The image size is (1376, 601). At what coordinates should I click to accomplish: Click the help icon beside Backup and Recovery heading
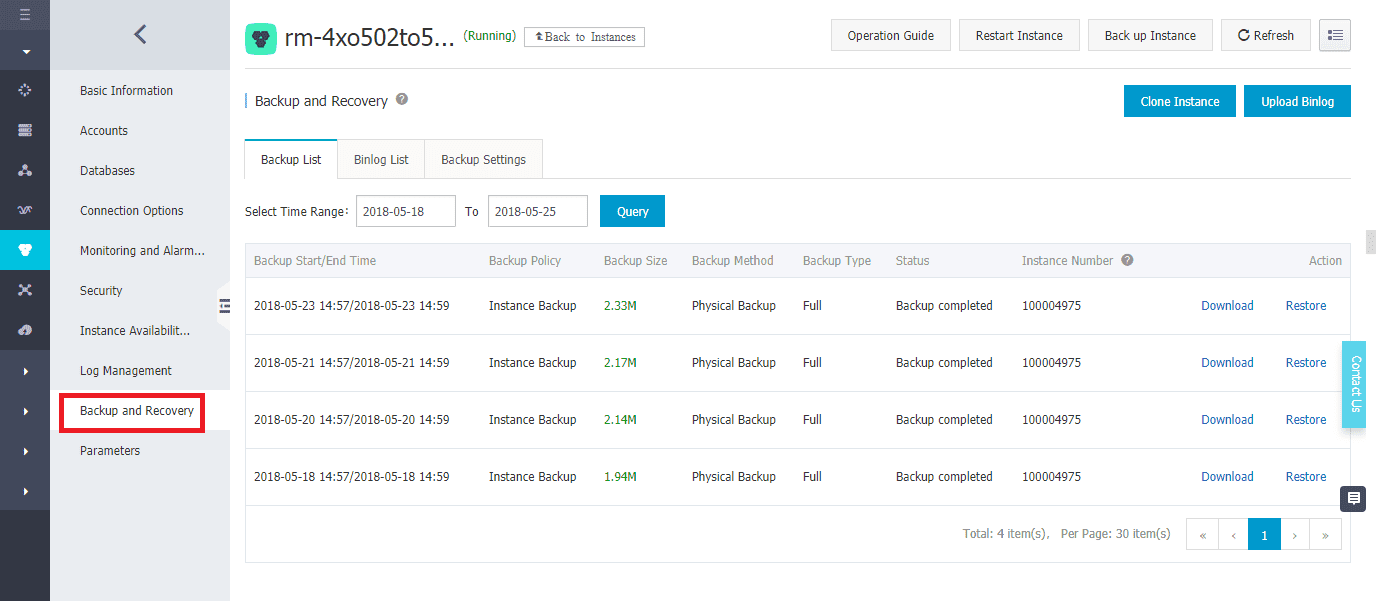[402, 100]
